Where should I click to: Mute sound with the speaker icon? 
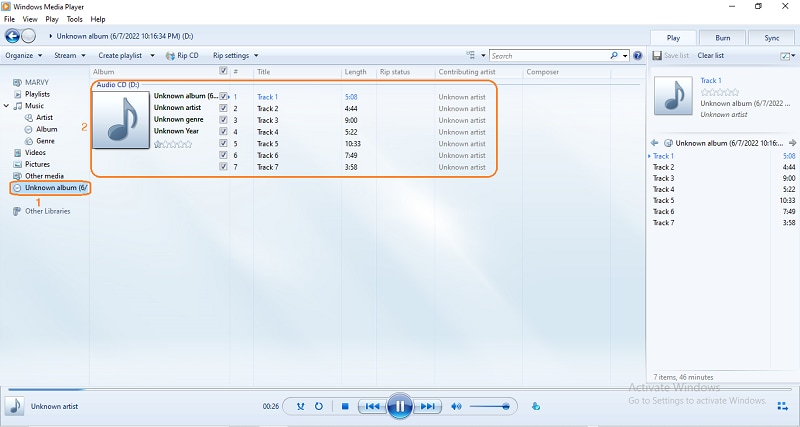point(456,406)
